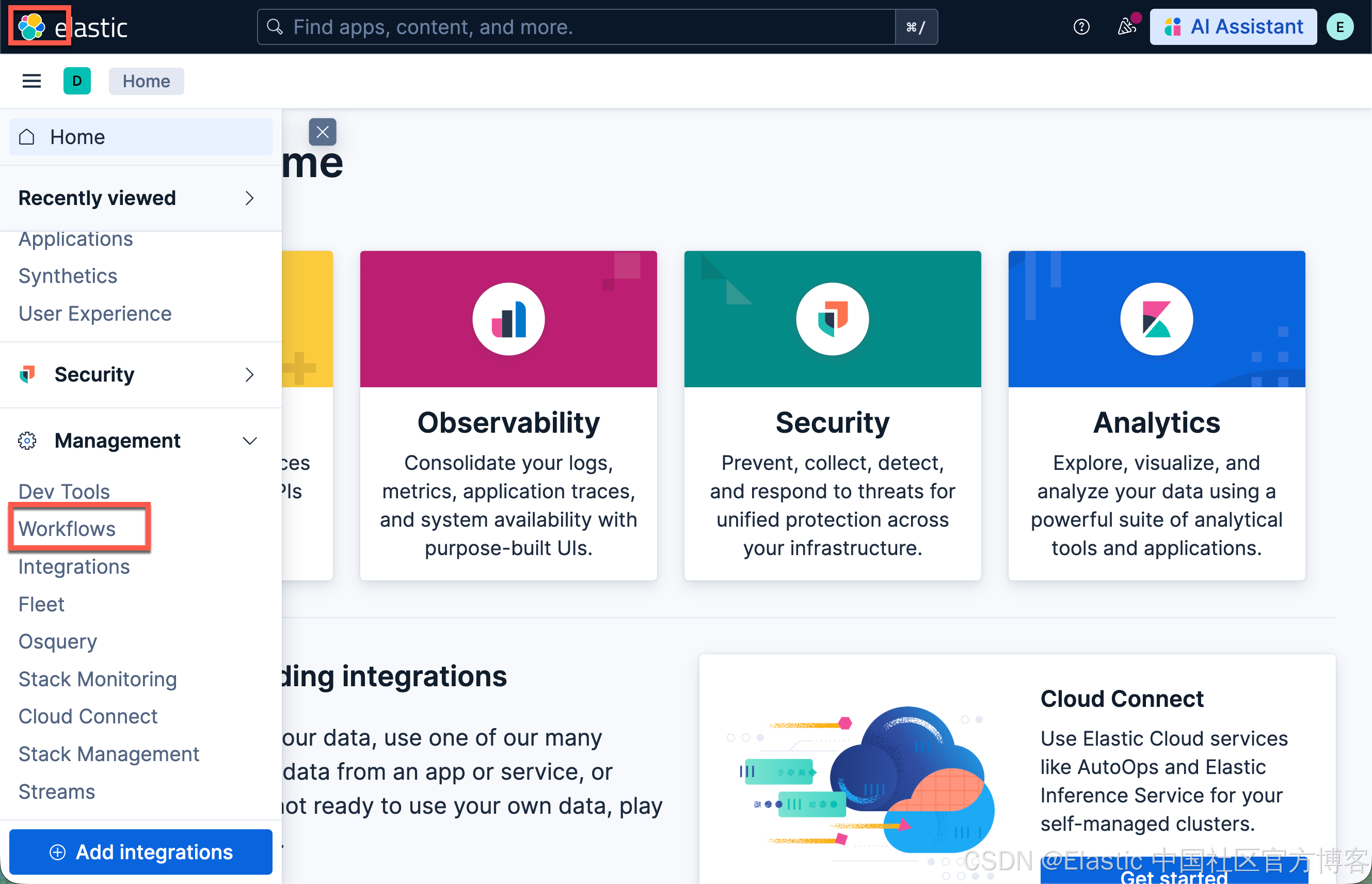Click the Analytics Kibana card icon
The image size is (1372, 884).
[x=1156, y=319]
